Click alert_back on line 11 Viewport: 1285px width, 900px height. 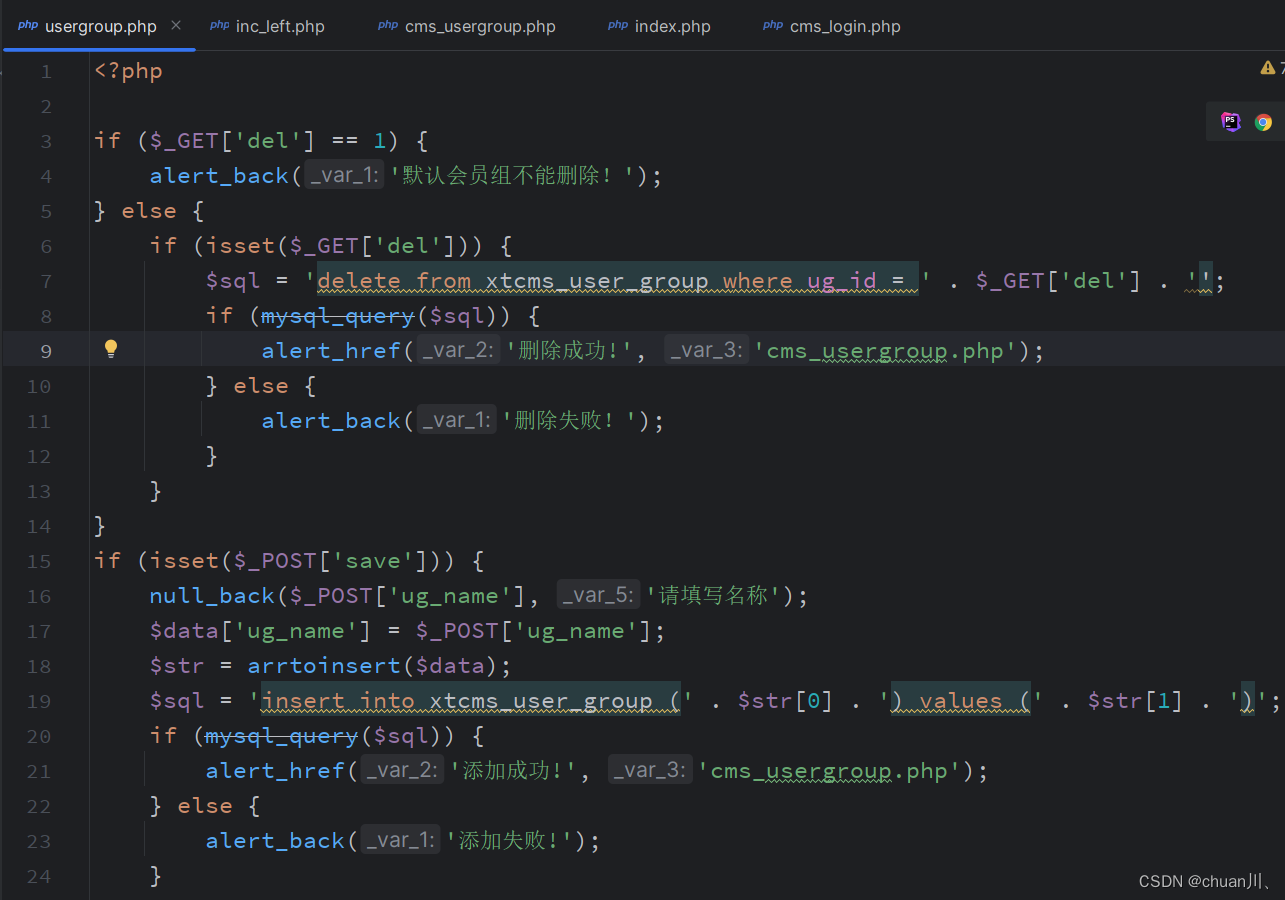point(331,421)
